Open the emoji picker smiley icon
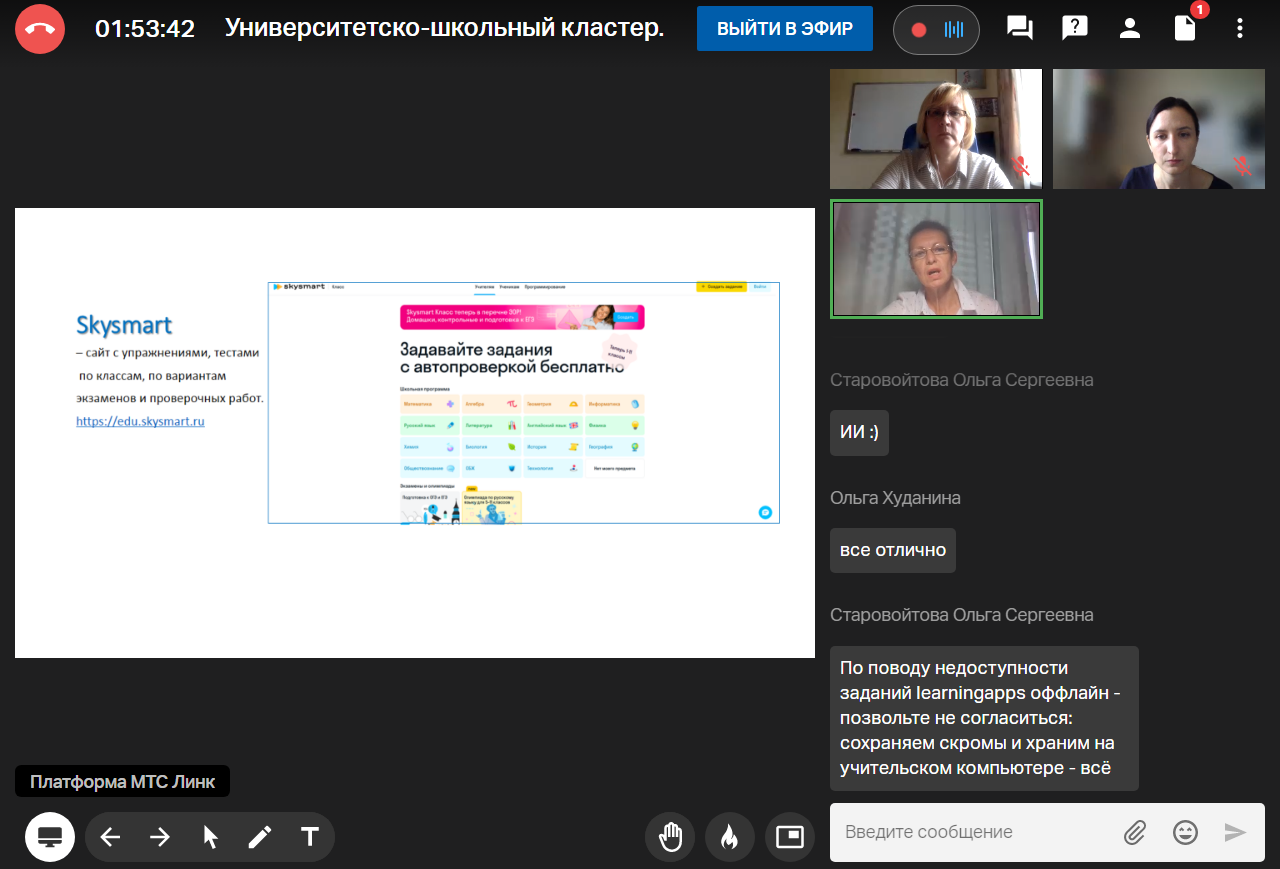1280x869 pixels. pos(1185,832)
